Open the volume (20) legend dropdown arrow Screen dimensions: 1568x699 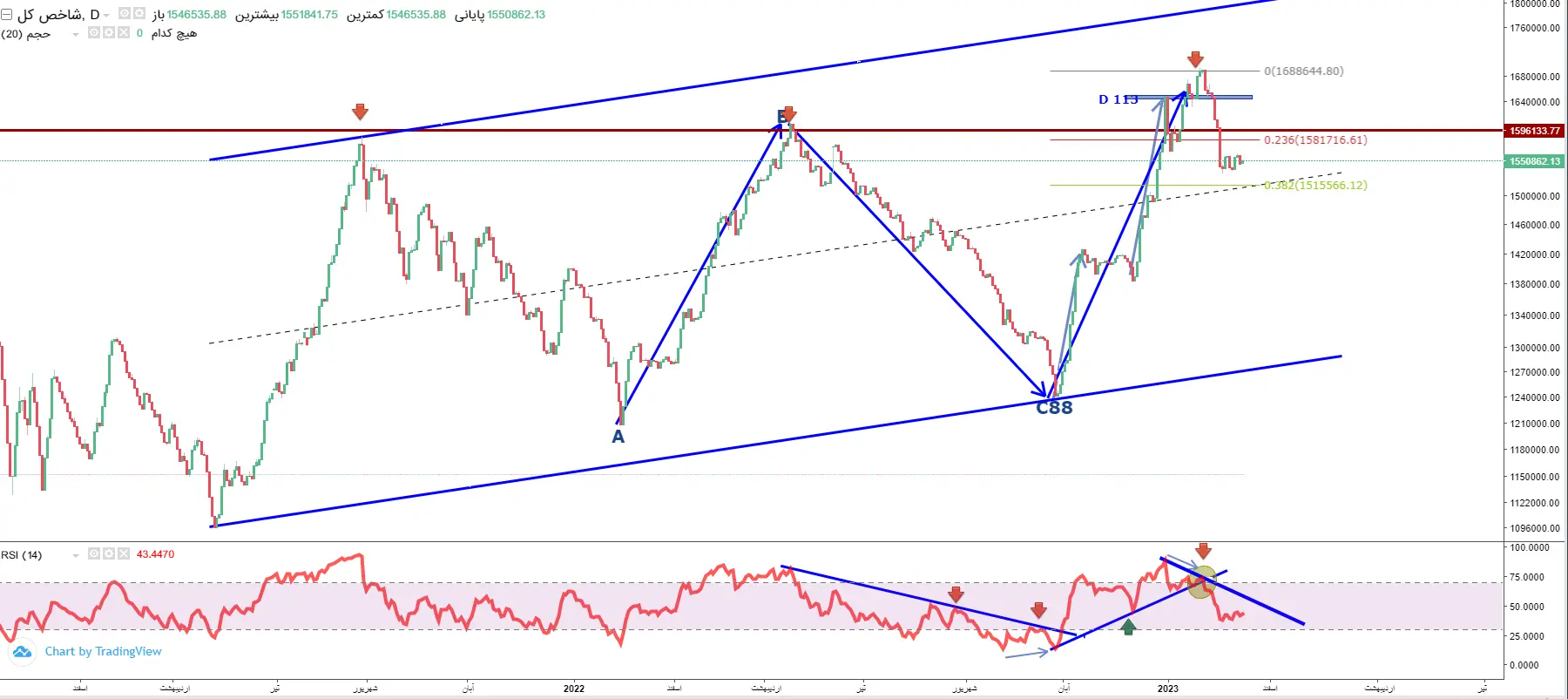[x=76, y=34]
